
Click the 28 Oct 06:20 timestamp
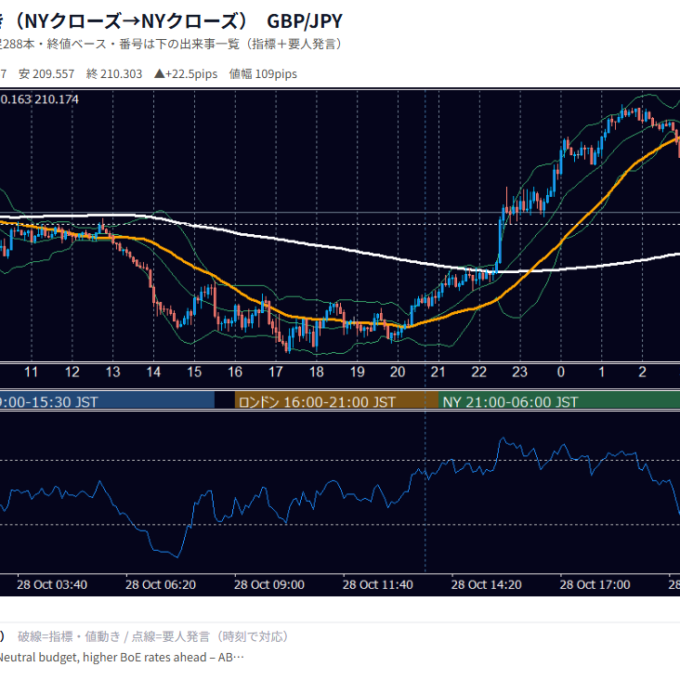click(x=160, y=585)
